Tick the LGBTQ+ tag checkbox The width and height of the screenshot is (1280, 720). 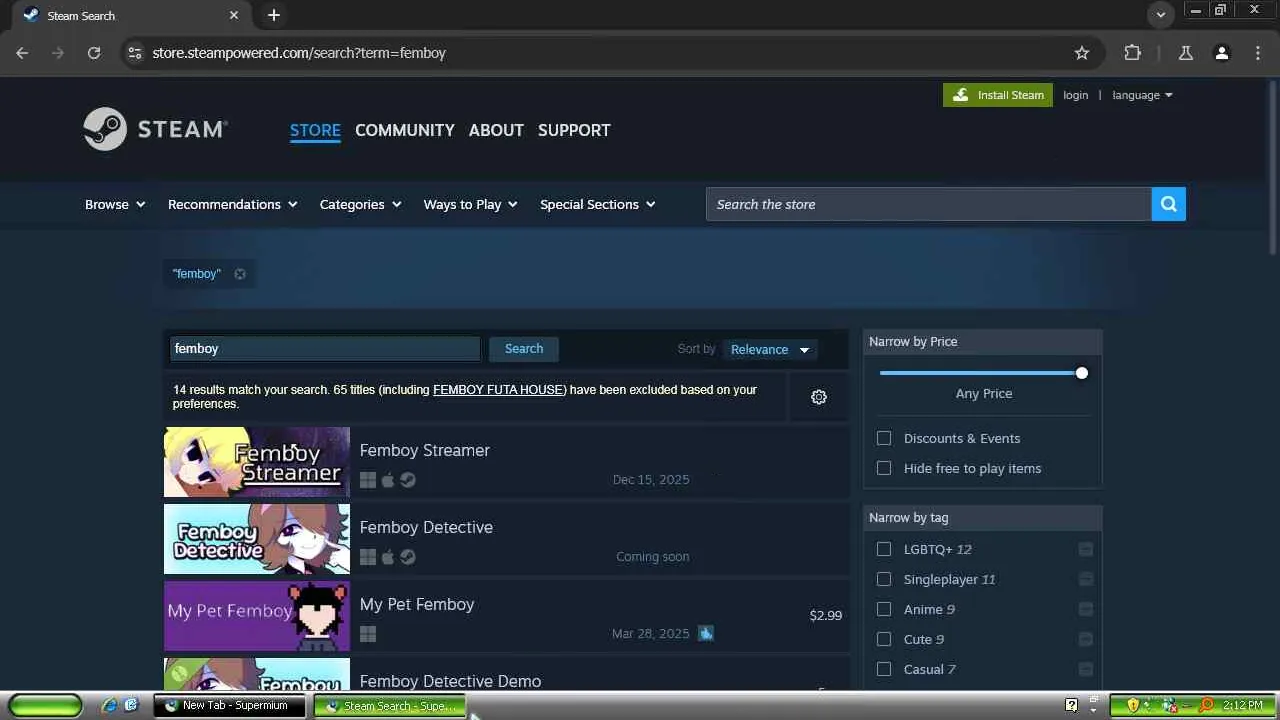[884, 549]
